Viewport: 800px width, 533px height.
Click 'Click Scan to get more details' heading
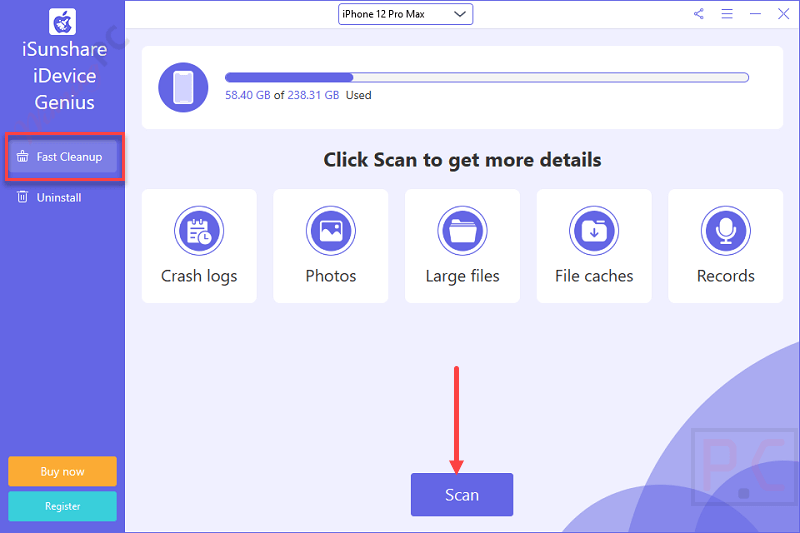click(462, 160)
